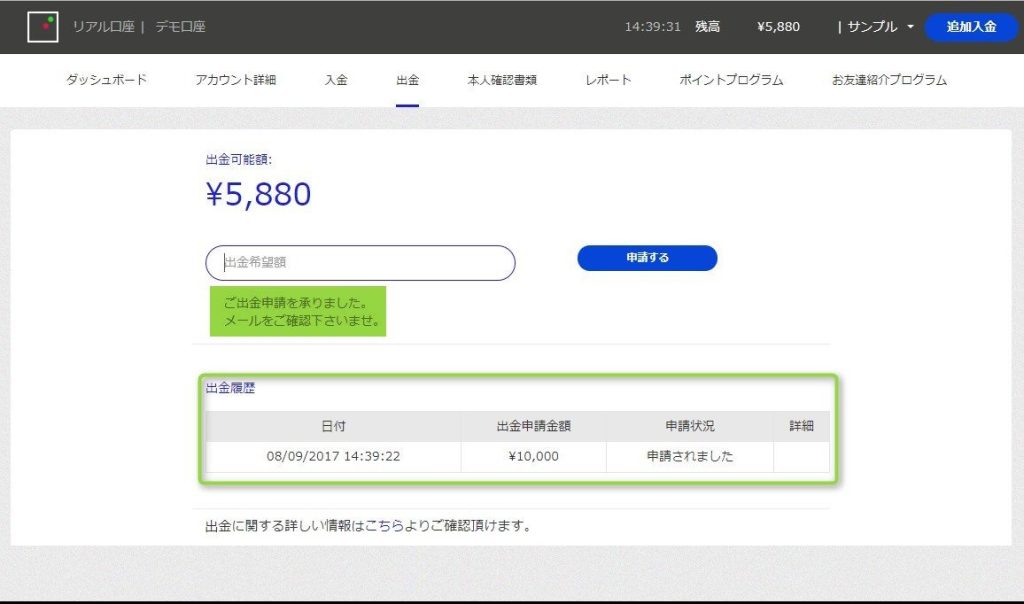
Task: Select the 入金 tab
Action: 336,80
